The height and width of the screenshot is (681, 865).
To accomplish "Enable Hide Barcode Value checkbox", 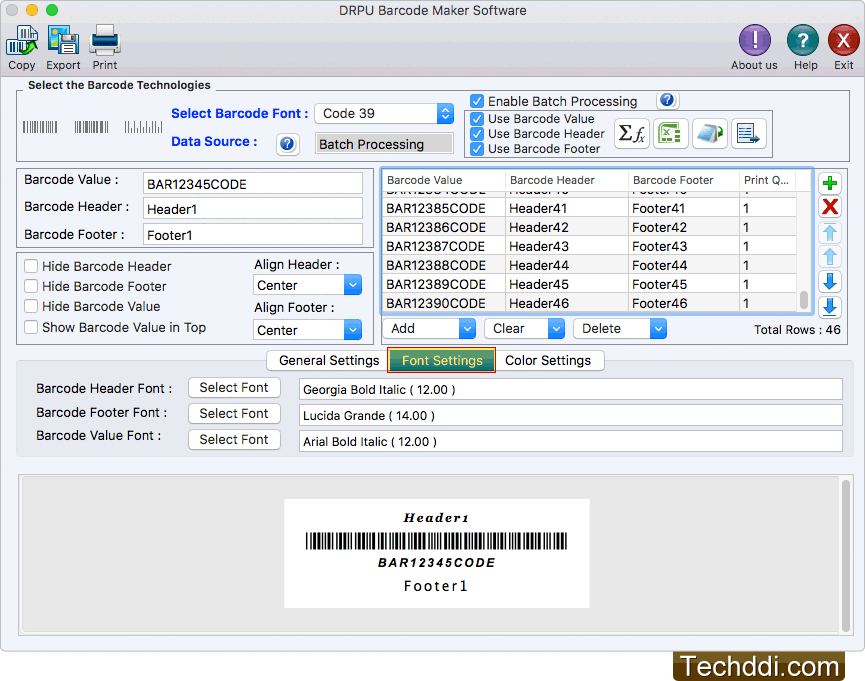I will click(x=31, y=306).
